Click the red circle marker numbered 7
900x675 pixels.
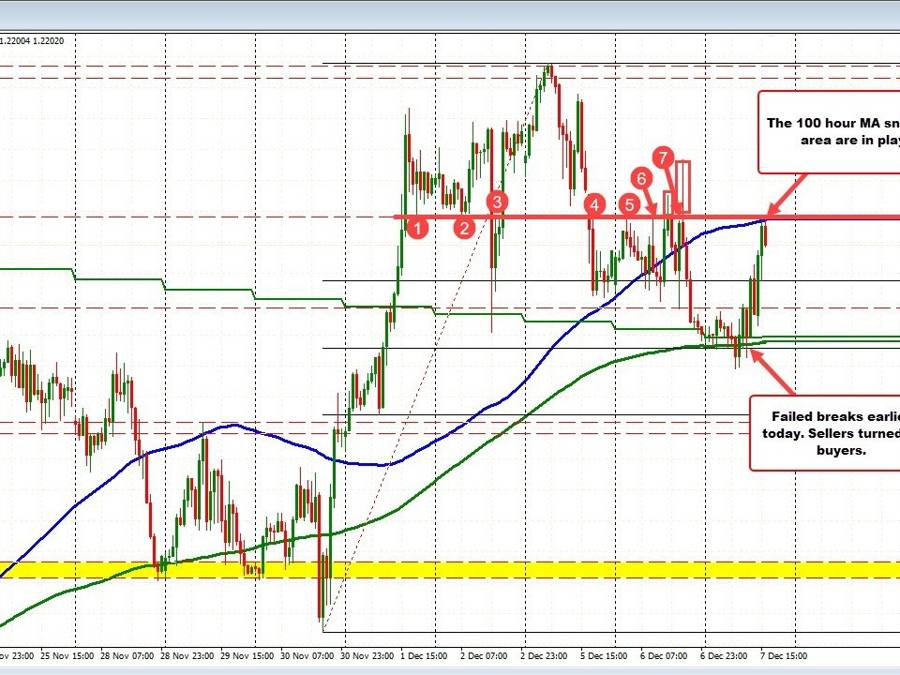662,157
